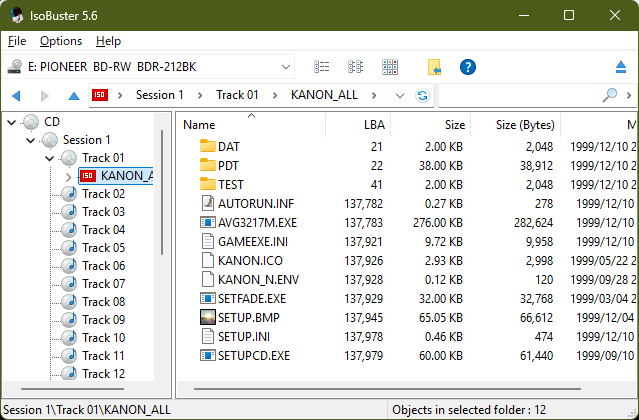
Task: Expand chevron after Session 1 in breadcrumb
Action: coord(200,95)
